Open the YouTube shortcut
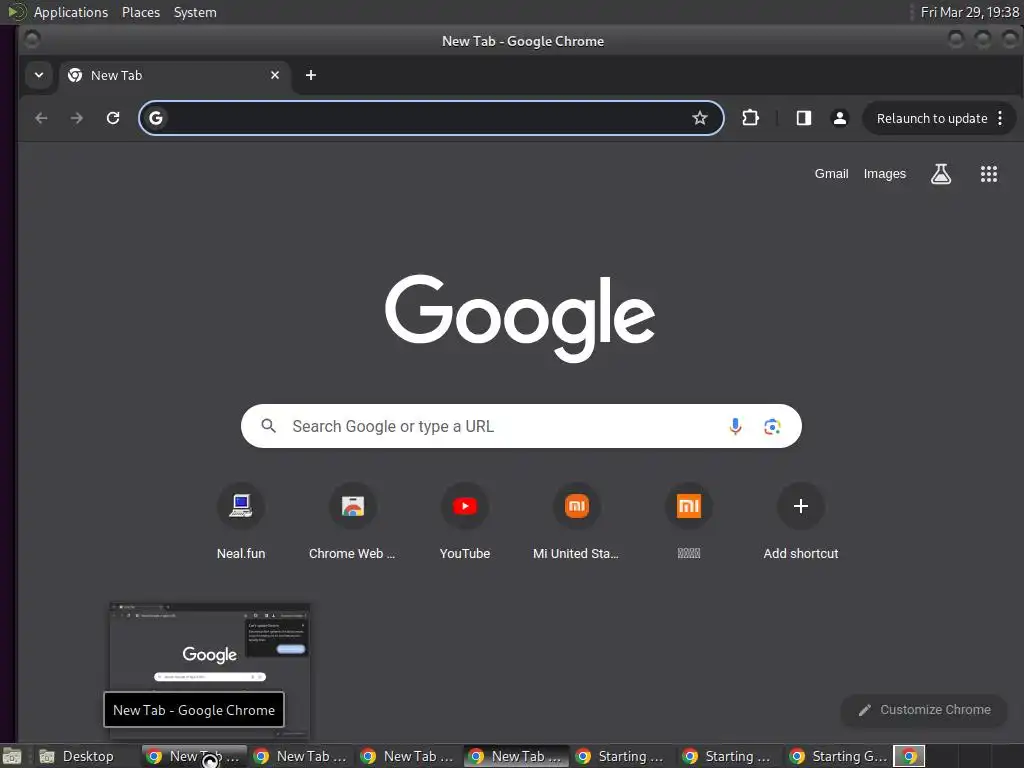This screenshot has width=1024, height=768. click(465, 520)
